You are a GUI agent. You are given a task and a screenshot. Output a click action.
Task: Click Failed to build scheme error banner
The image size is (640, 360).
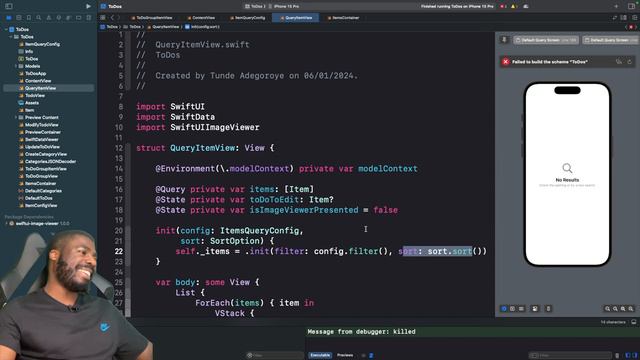(x=568, y=62)
